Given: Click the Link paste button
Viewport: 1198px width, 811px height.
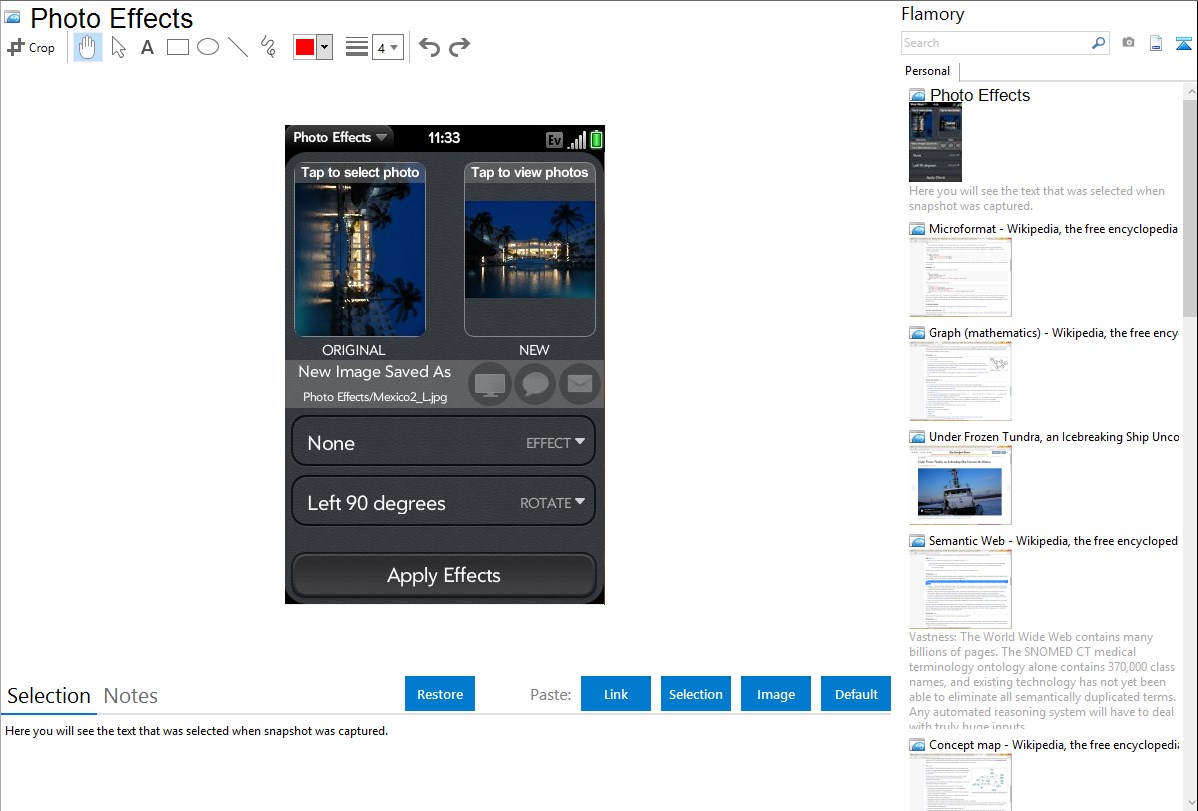Looking at the screenshot, I should (616, 694).
